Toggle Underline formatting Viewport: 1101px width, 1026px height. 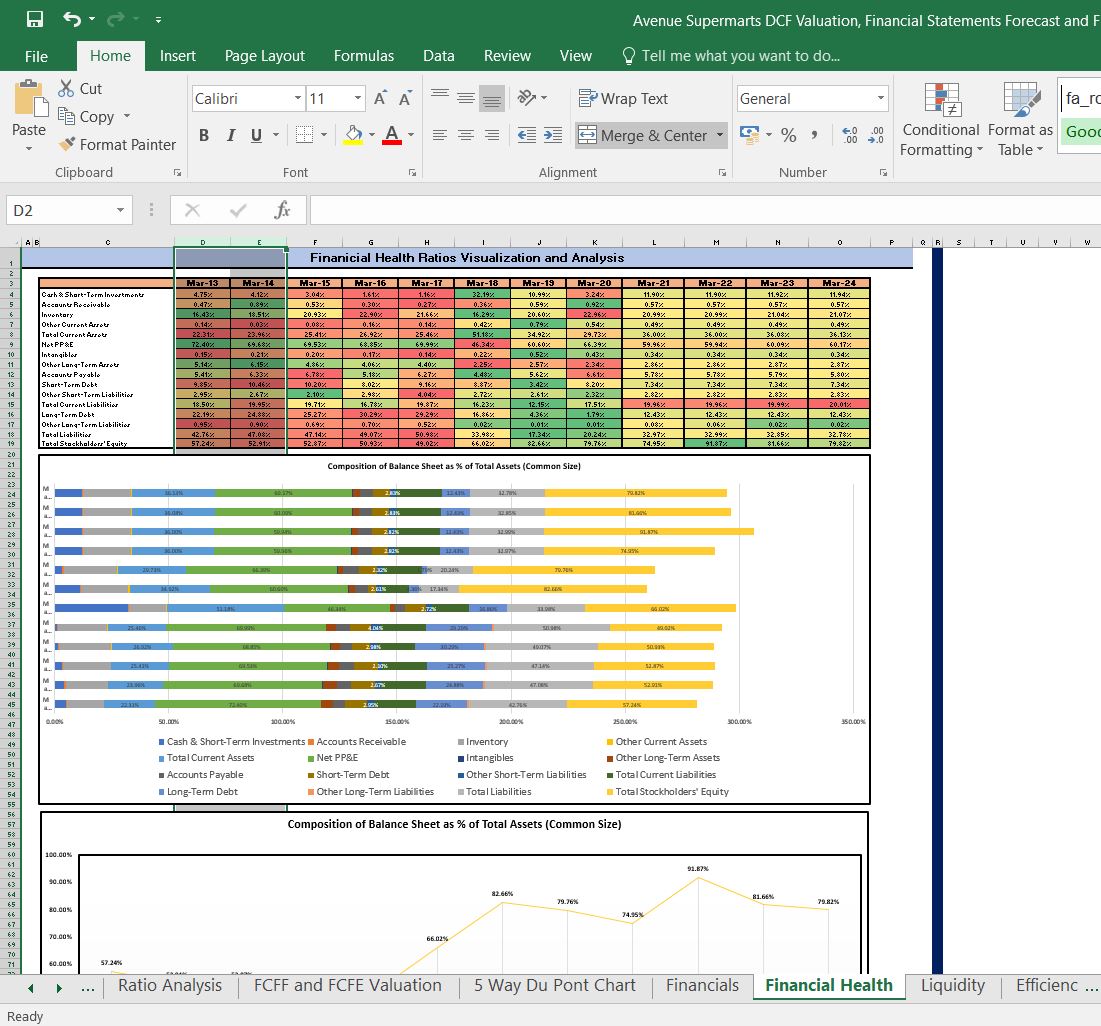click(x=256, y=135)
